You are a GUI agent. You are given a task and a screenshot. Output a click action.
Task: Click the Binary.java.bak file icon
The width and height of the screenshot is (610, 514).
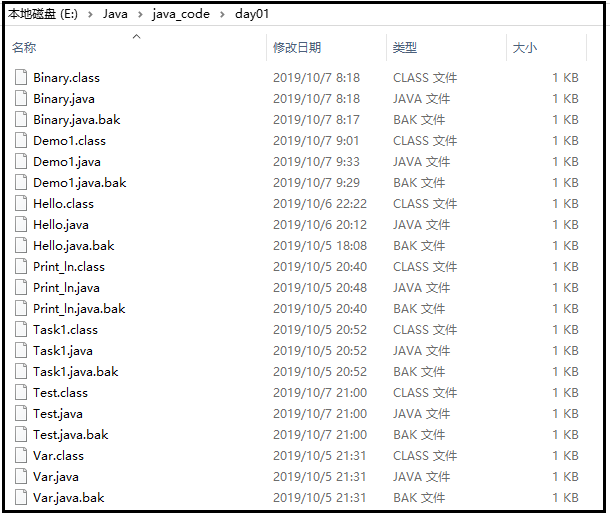[21, 119]
